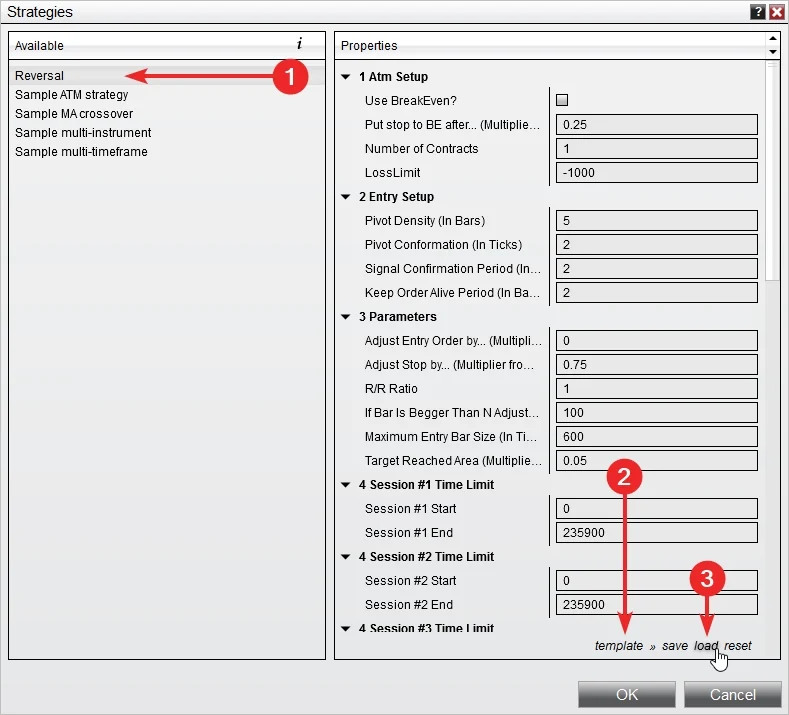Click the info icon in Available panel
Image resolution: width=789 pixels, height=715 pixels.
pyautogui.click(x=299, y=45)
